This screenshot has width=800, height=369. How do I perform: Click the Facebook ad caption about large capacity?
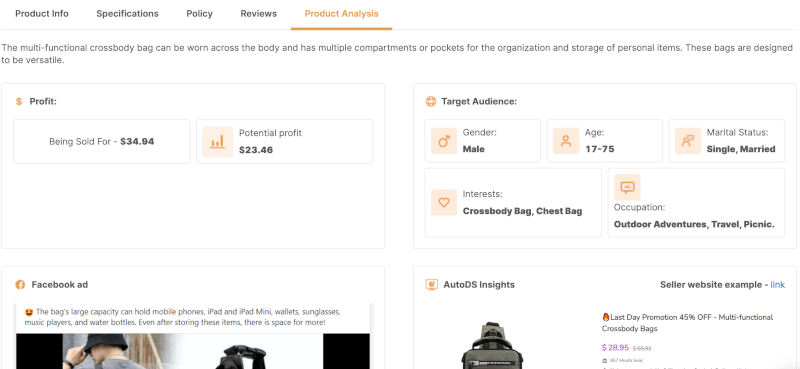click(182, 317)
